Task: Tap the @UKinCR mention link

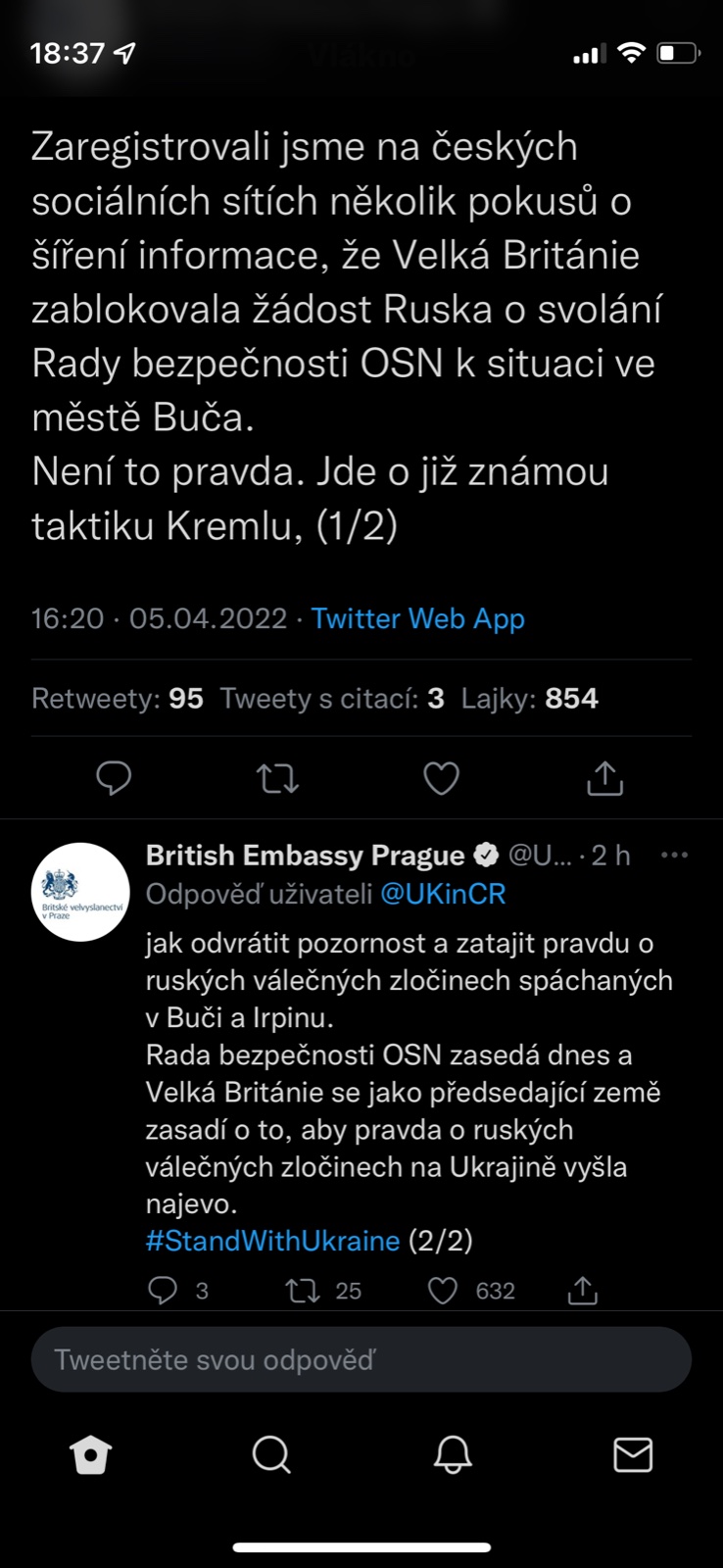Action: click(443, 894)
